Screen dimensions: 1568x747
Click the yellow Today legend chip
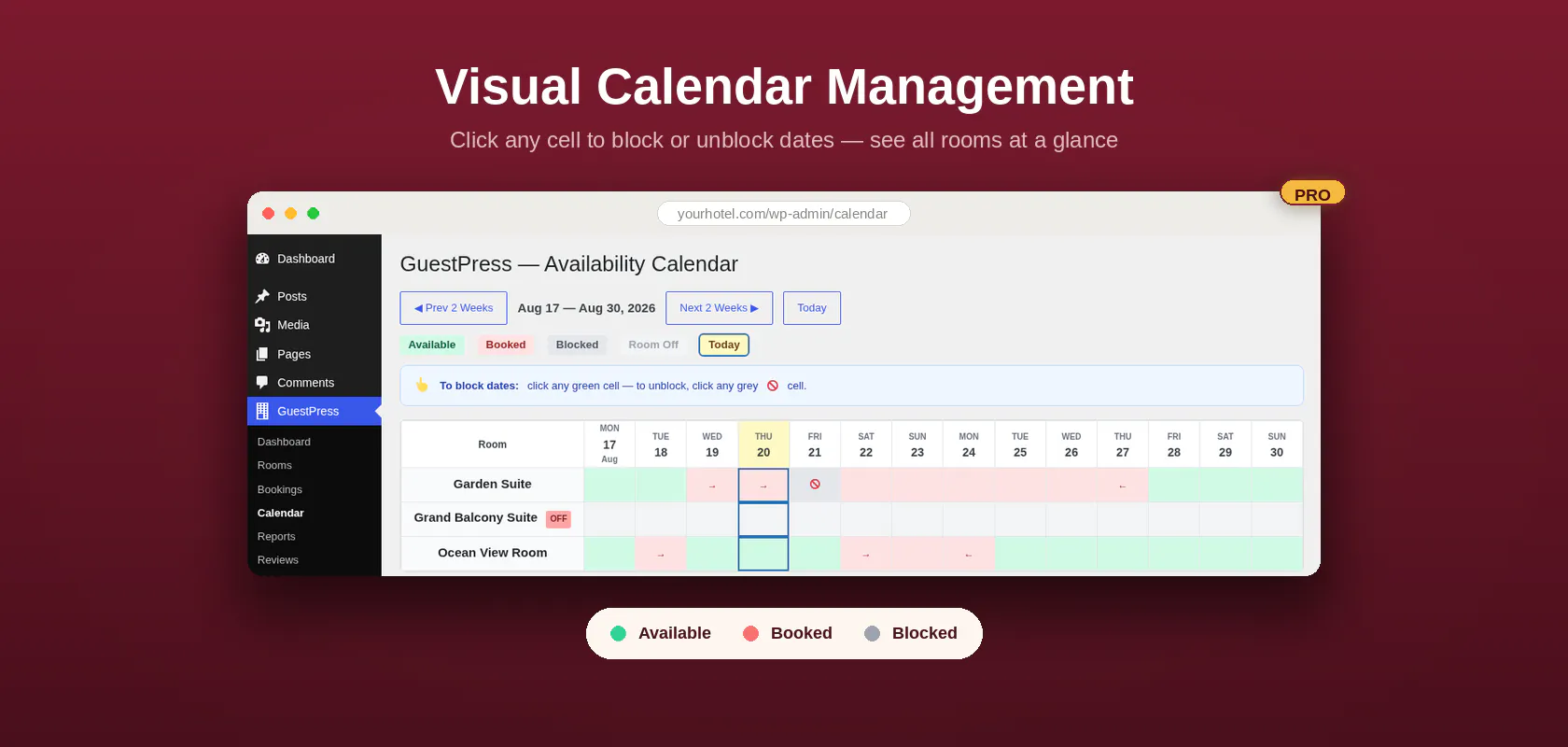(724, 345)
